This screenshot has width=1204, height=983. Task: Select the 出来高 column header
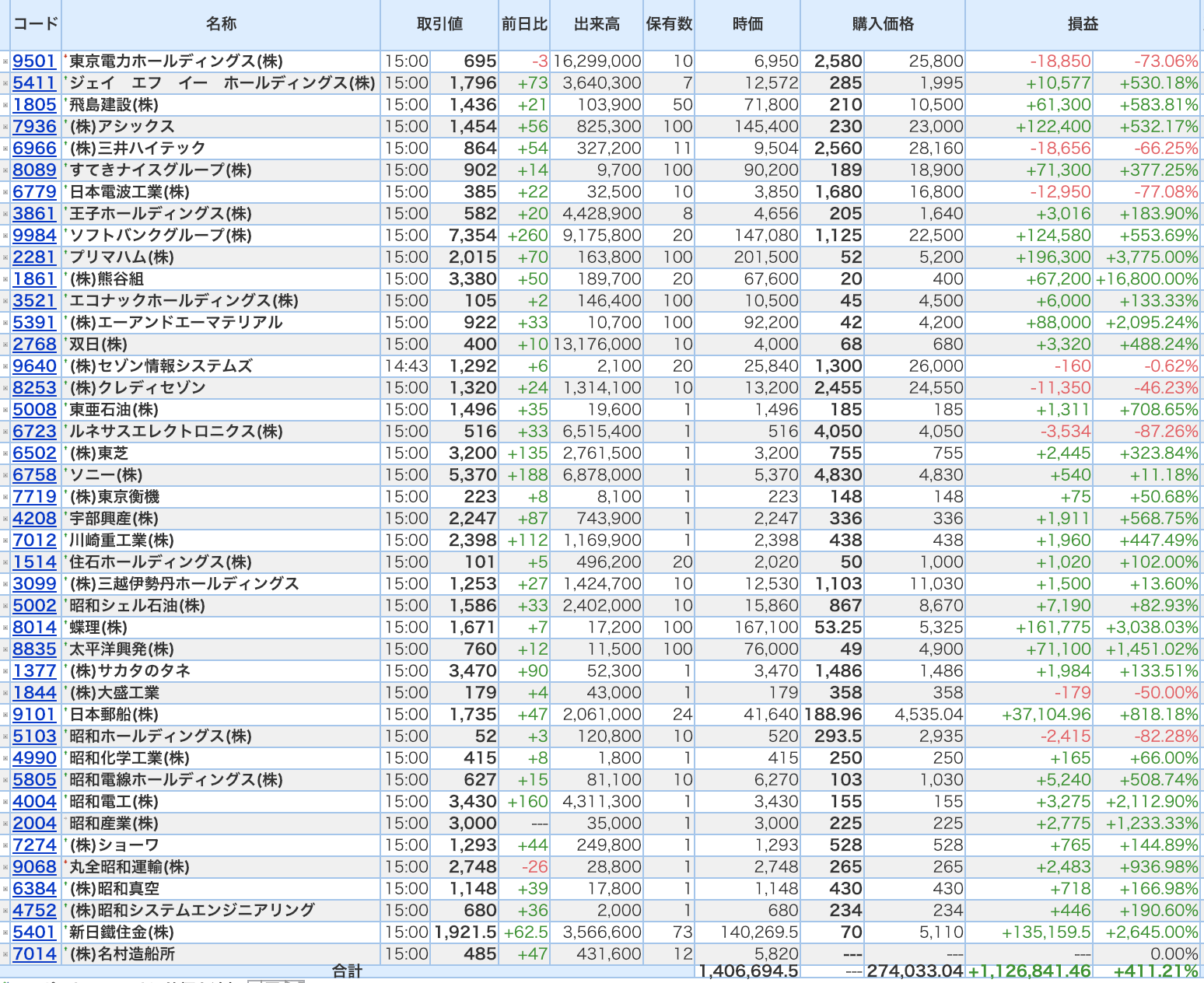(597, 24)
